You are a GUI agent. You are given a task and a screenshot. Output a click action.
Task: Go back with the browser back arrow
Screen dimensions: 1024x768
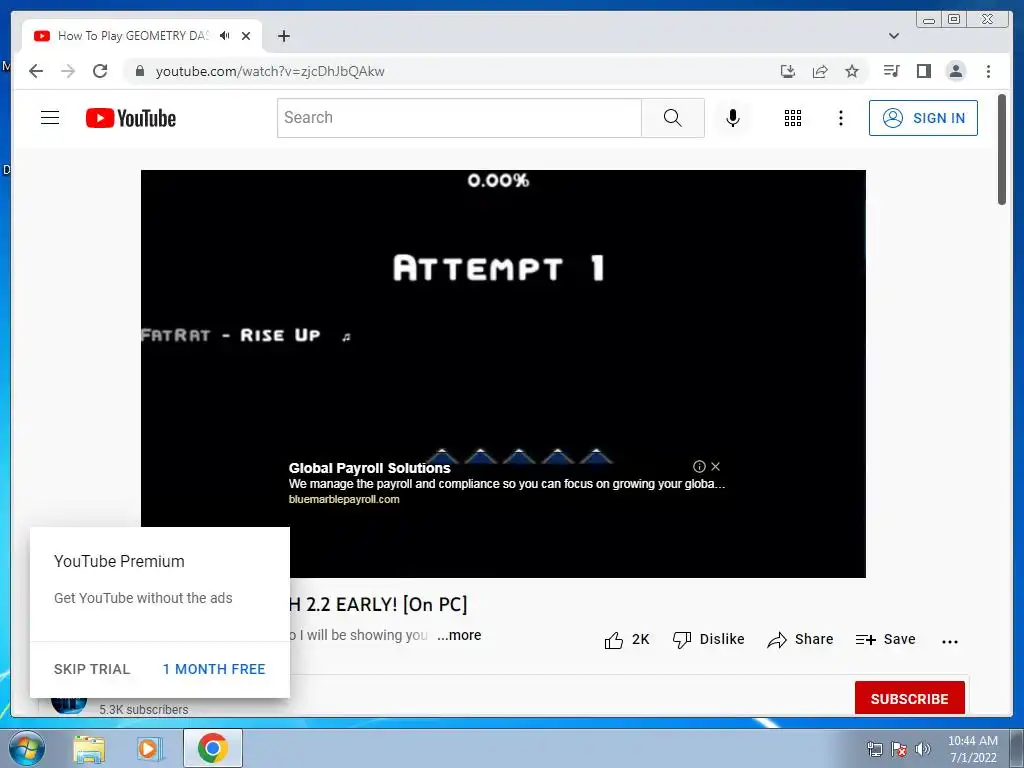tap(36, 71)
